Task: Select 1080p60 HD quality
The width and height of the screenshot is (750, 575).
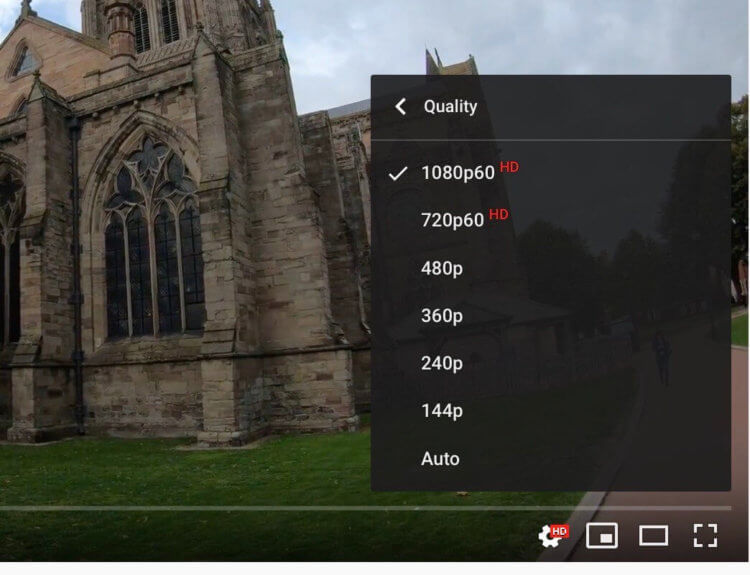Action: (x=551, y=173)
